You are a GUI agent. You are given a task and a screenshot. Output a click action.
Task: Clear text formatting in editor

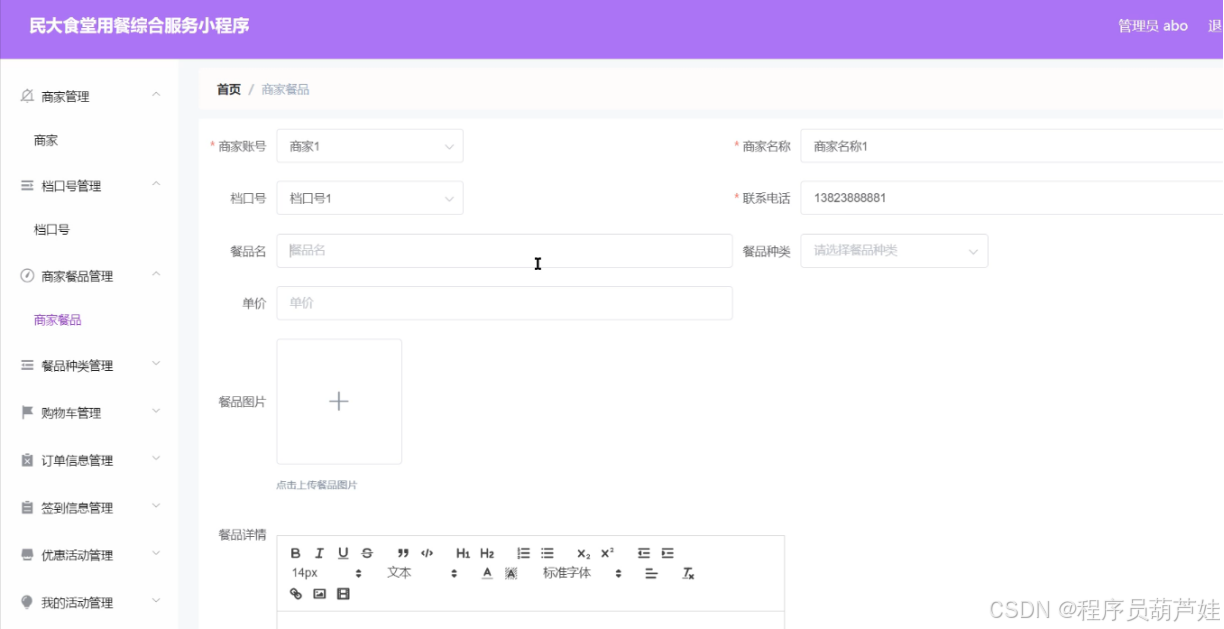click(688, 574)
